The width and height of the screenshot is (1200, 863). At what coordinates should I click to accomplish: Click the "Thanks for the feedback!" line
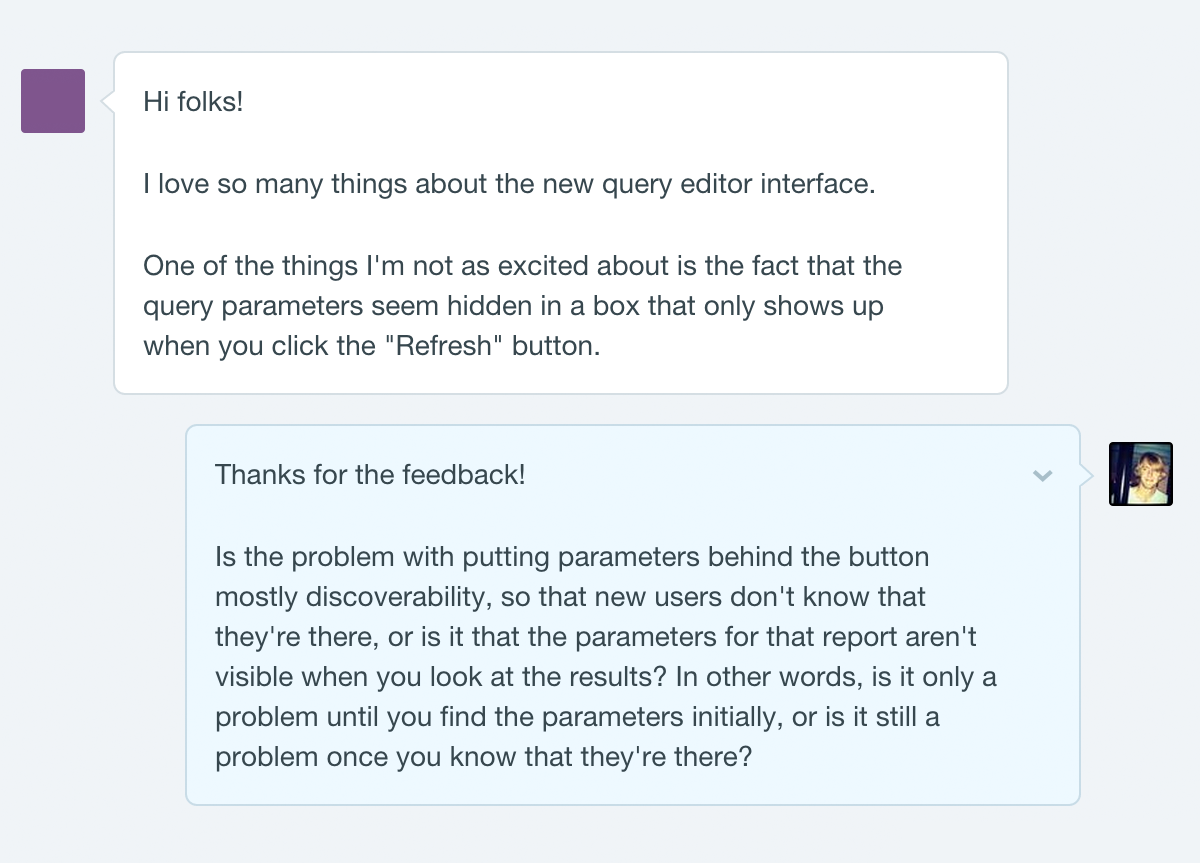[x=370, y=474]
